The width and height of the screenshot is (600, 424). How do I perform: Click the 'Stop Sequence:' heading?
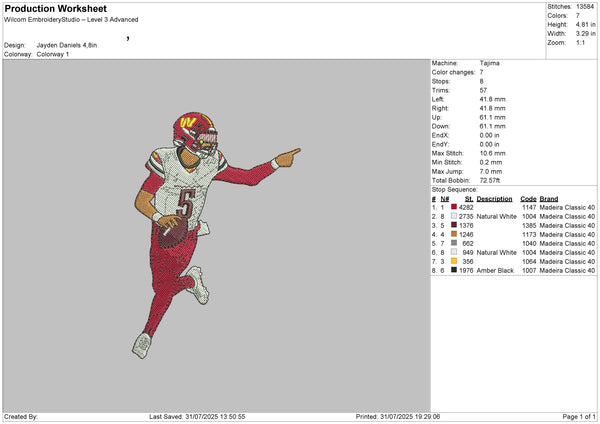(x=455, y=190)
